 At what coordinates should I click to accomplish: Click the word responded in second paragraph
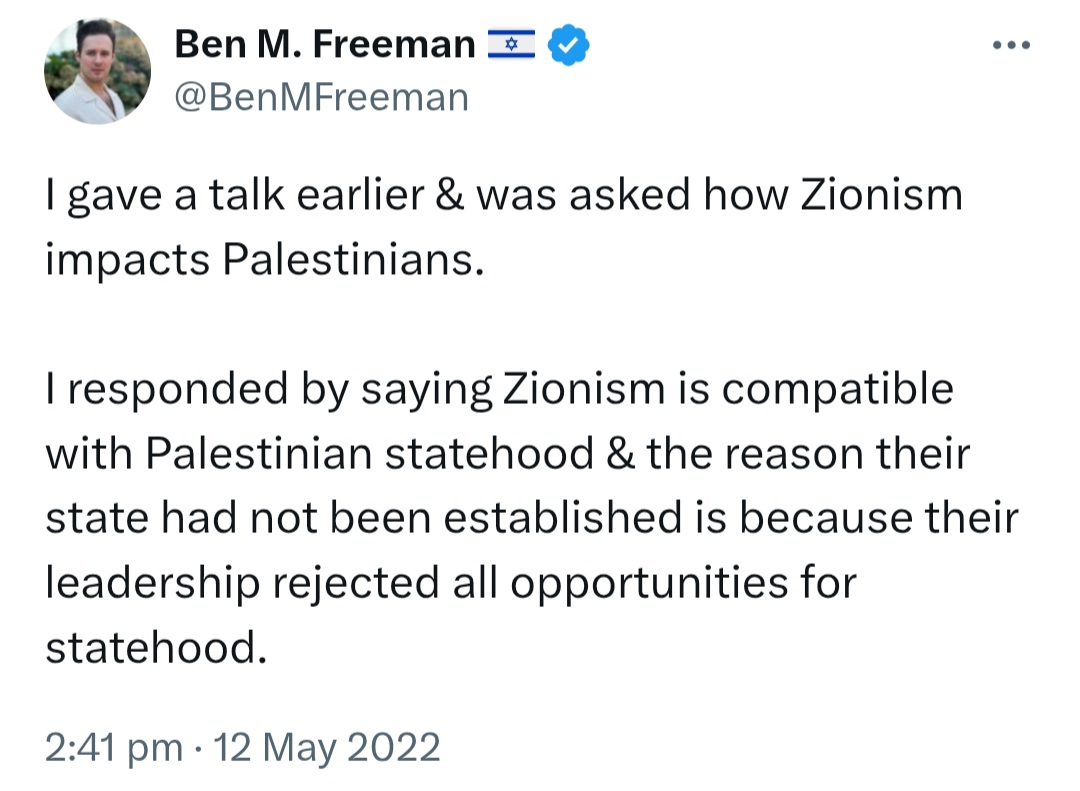178,390
